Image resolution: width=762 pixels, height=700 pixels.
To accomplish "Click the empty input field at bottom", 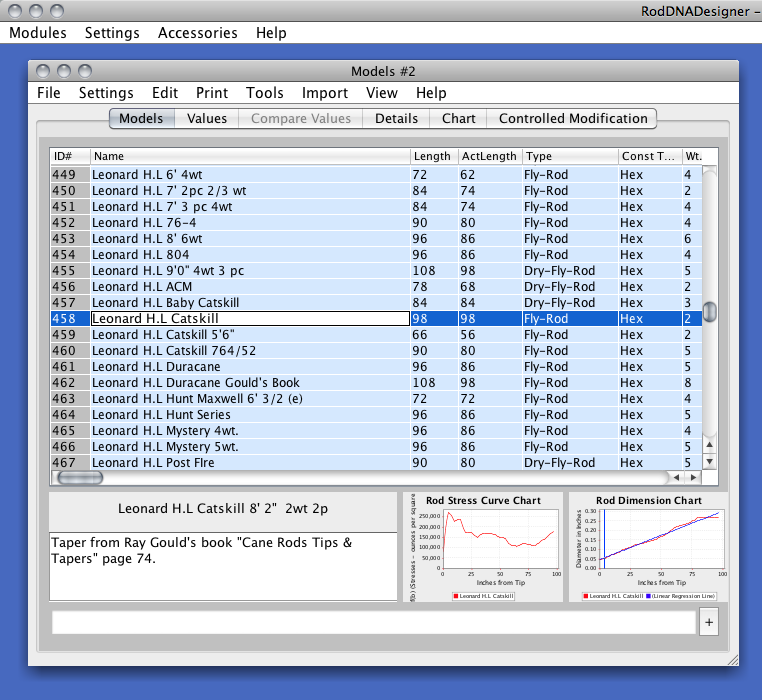I will pyautogui.click(x=374, y=622).
